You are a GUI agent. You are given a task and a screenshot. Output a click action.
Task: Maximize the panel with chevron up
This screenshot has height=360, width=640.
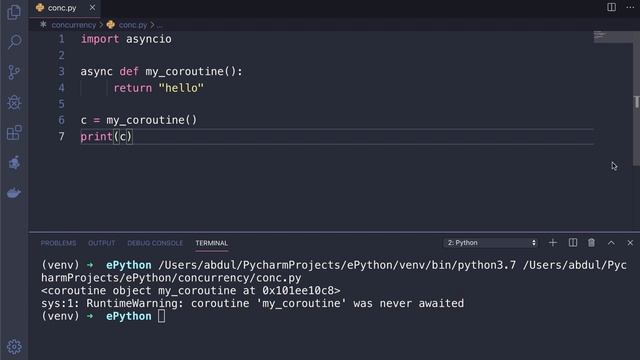coord(611,243)
